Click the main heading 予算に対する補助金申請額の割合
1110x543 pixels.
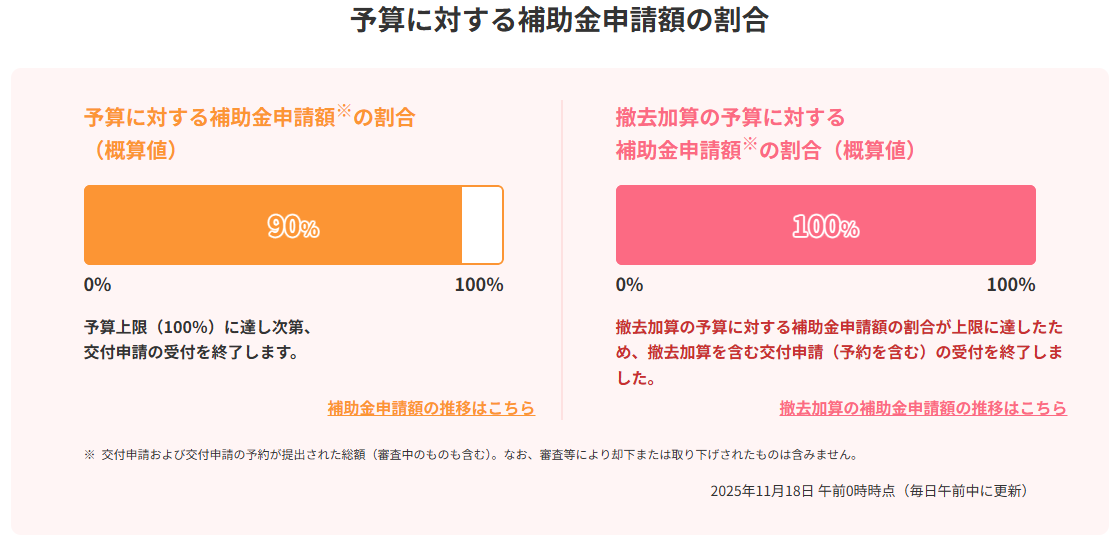point(559,21)
